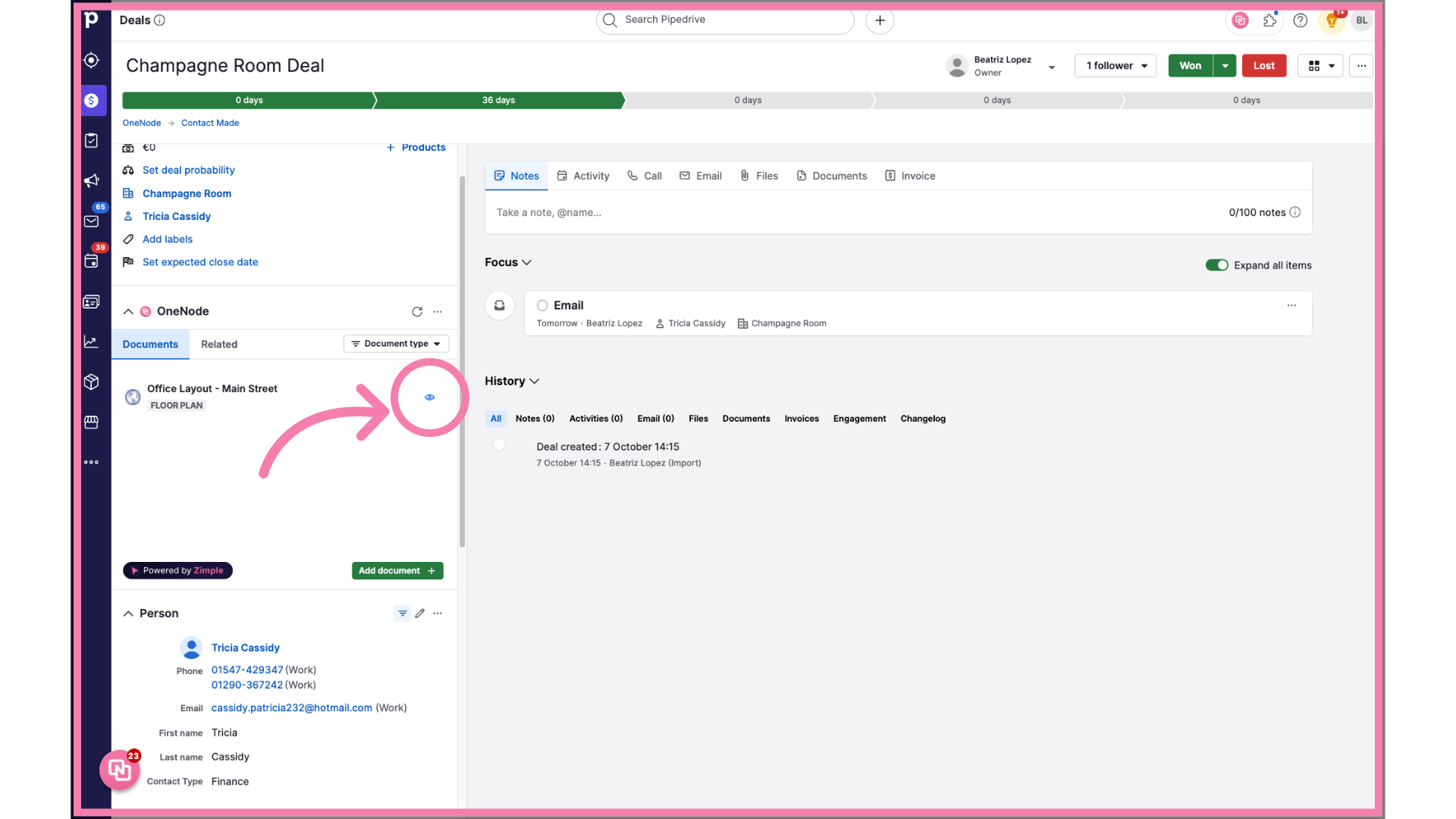Open Contacts card icon in sidebar
The height and width of the screenshot is (819, 1456).
click(92, 302)
